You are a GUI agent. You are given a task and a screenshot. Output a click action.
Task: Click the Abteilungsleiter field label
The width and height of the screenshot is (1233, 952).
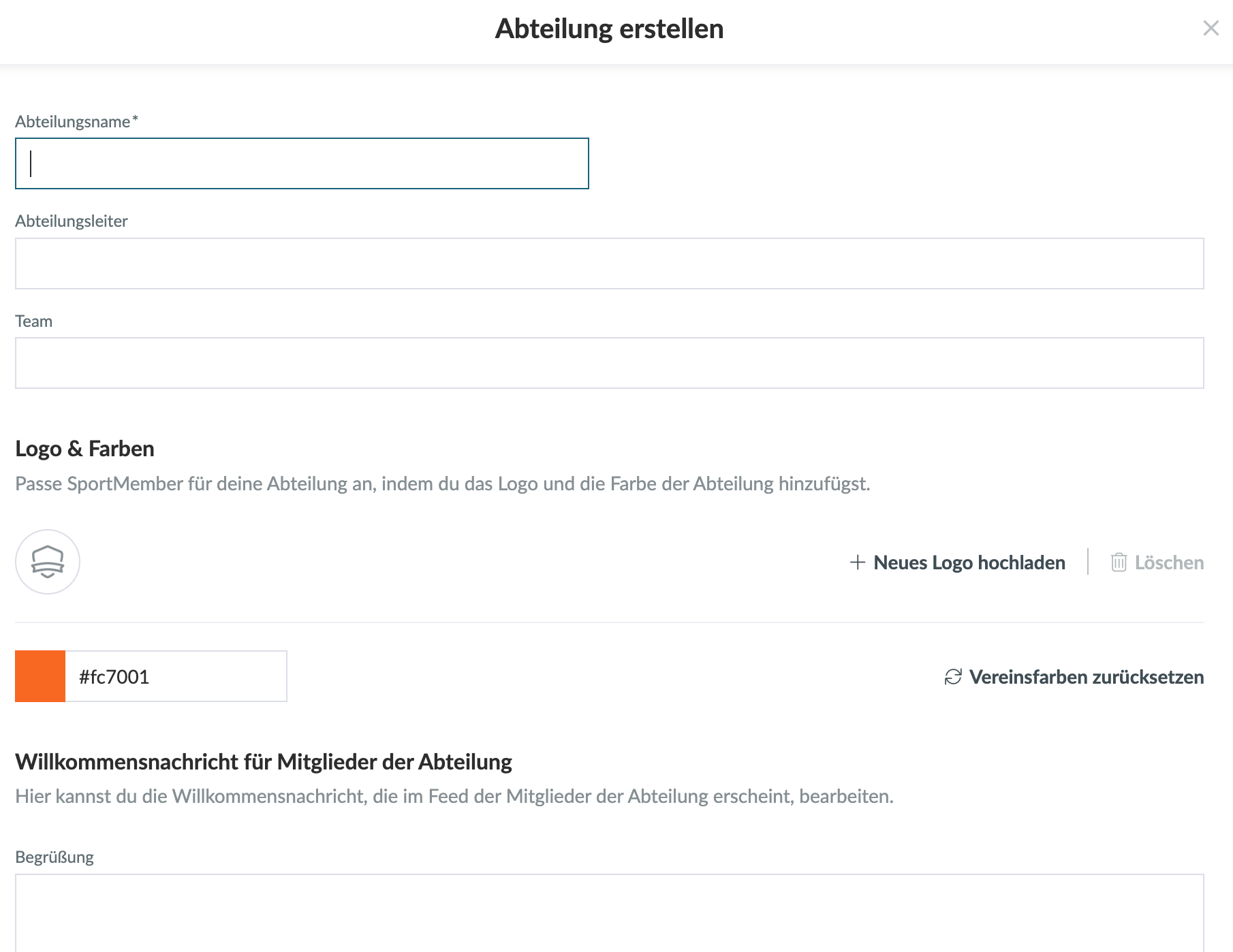click(72, 221)
